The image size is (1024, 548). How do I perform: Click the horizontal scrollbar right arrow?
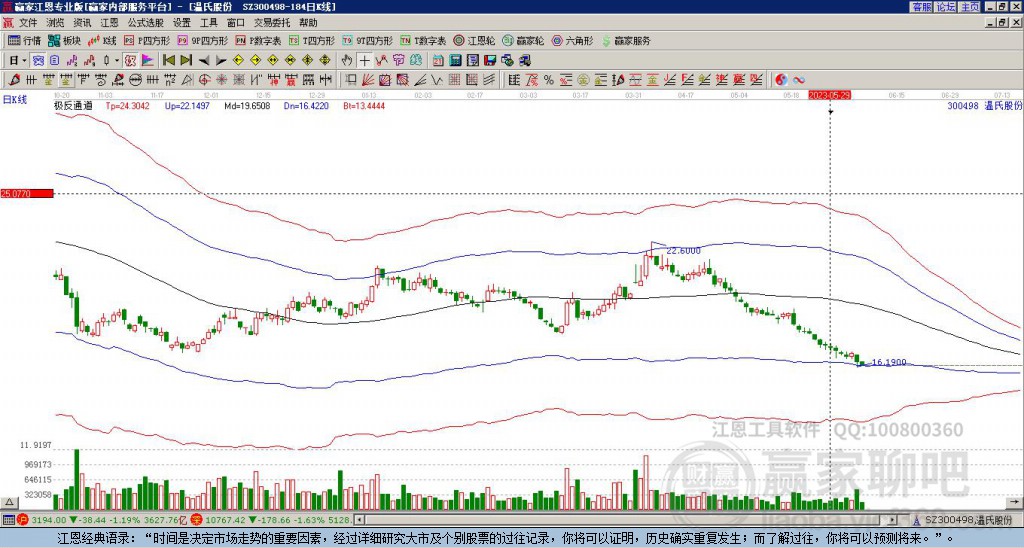[x=893, y=520]
